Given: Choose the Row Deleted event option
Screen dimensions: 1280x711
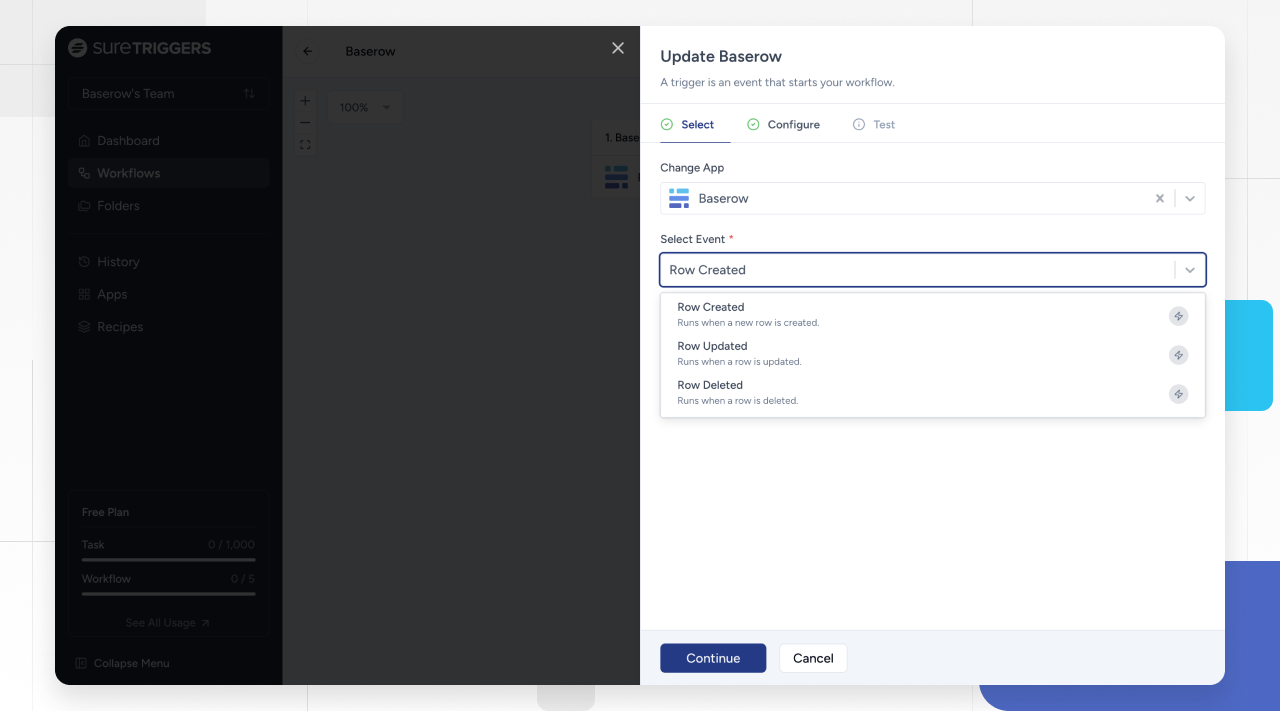Looking at the screenshot, I should pyautogui.click(x=932, y=394).
